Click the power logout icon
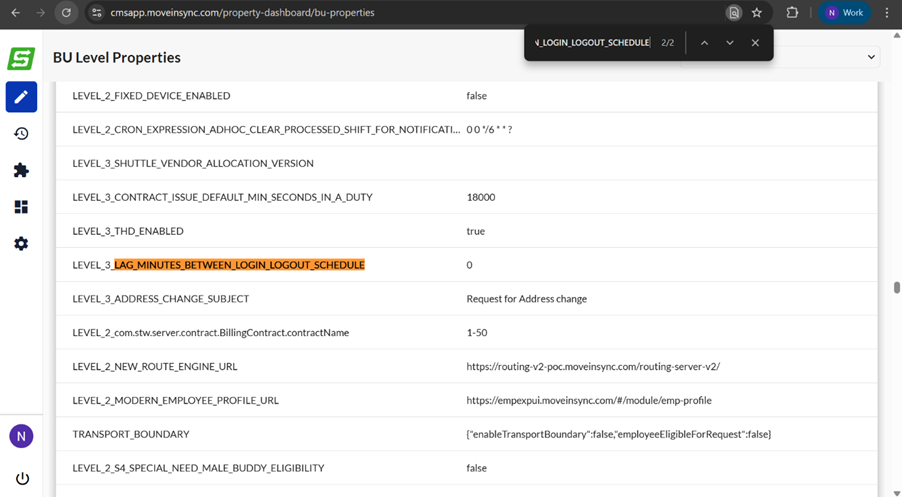This screenshot has width=902, height=497. [x=21, y=478]
